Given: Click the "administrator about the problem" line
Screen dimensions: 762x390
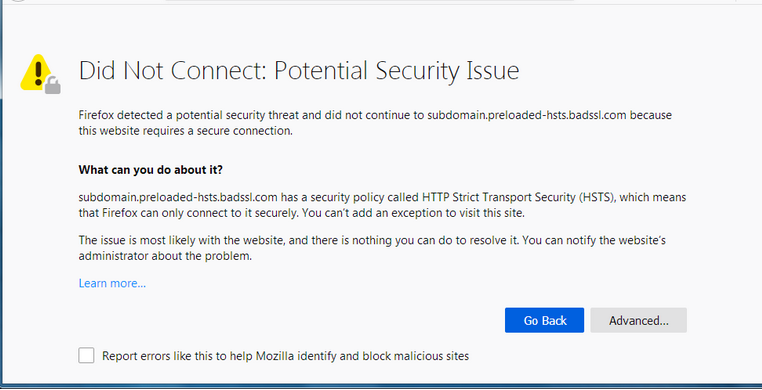Looking at the screenshot, I should 165,255.
